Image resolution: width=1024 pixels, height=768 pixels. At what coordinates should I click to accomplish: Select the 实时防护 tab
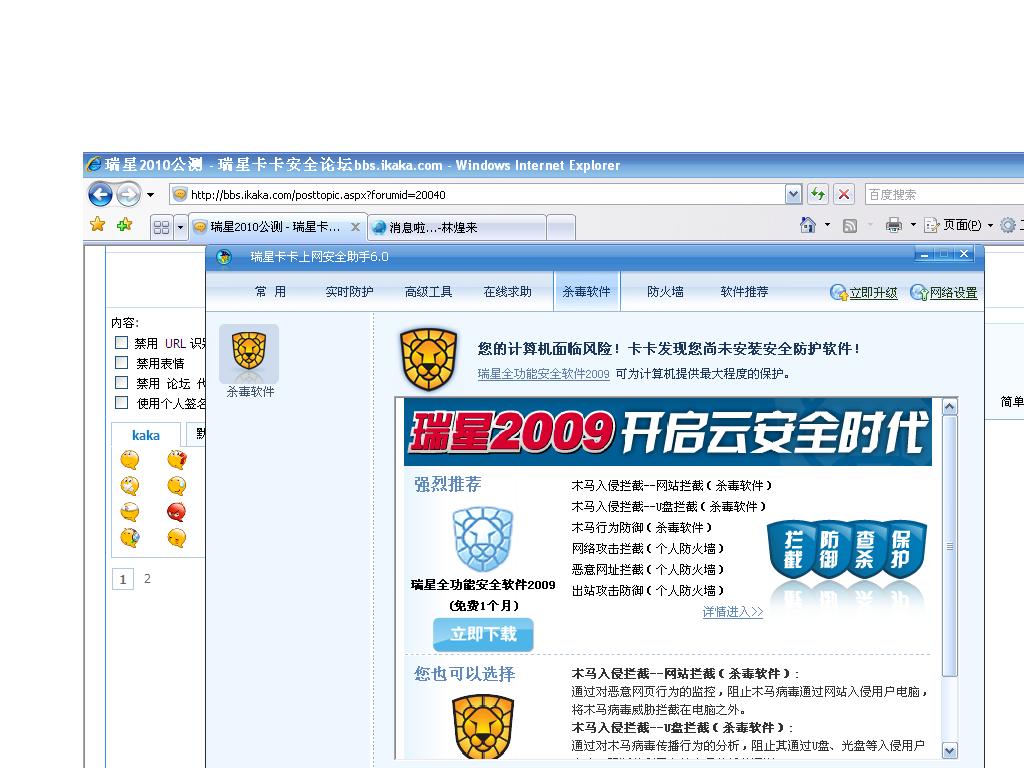[349, 292]
